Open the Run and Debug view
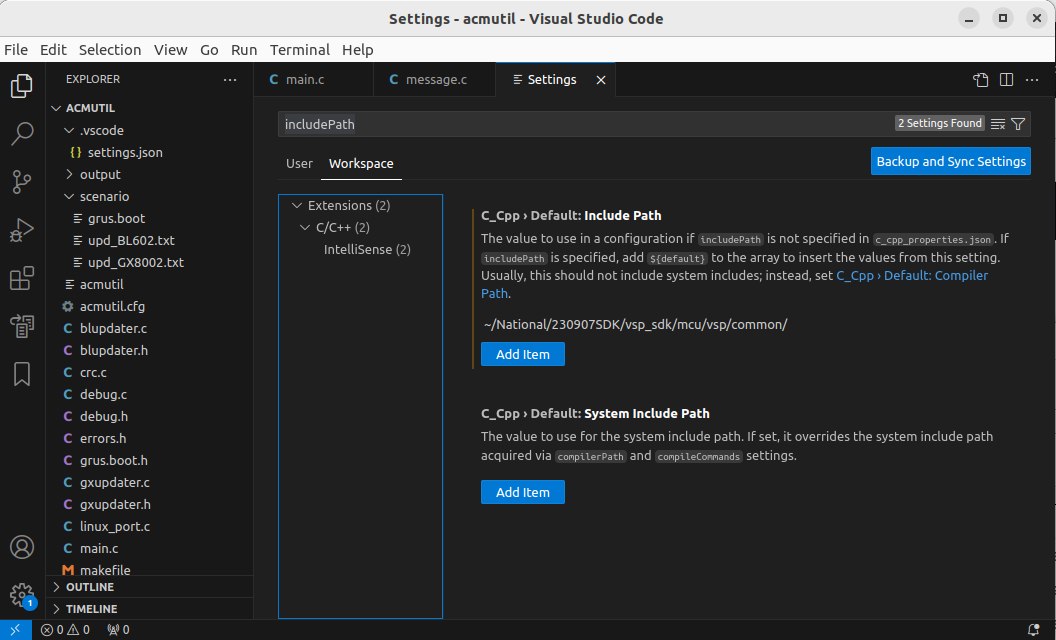The height and width of the screenshot is (640, 1056). (22, 230)
